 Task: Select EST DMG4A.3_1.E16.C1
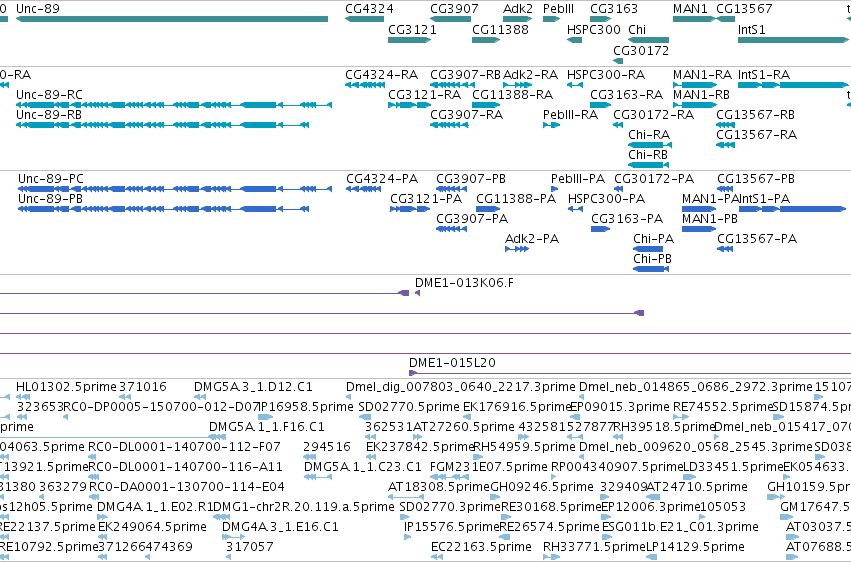[x=281, y=526]
